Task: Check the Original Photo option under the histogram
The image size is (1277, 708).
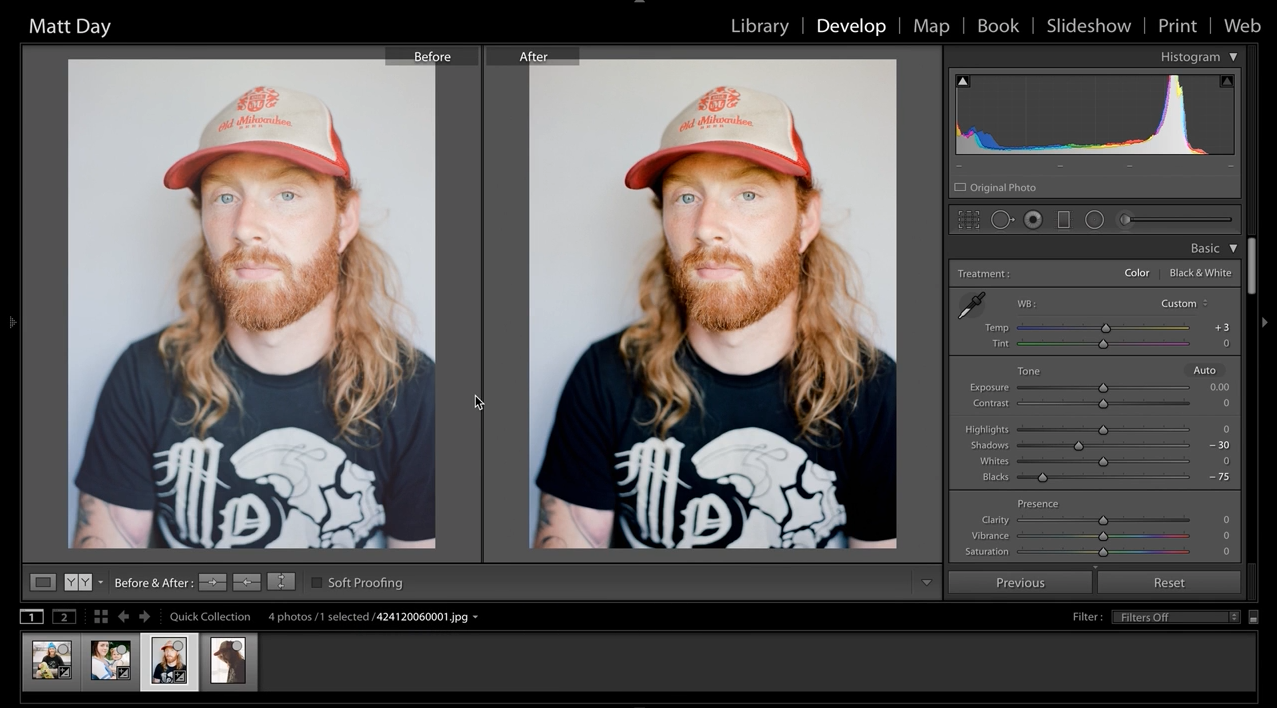Action: 959,187
